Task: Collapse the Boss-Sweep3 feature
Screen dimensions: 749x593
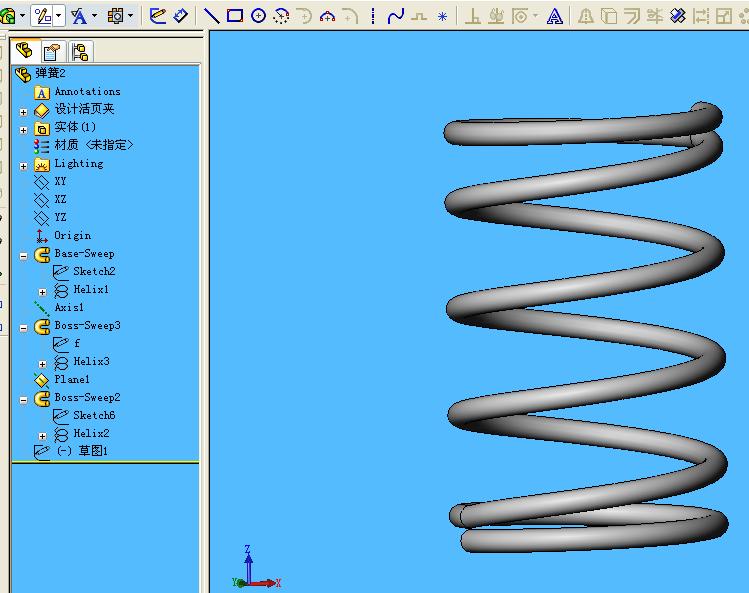Action: pyautogui.click(x=23, y=328)
